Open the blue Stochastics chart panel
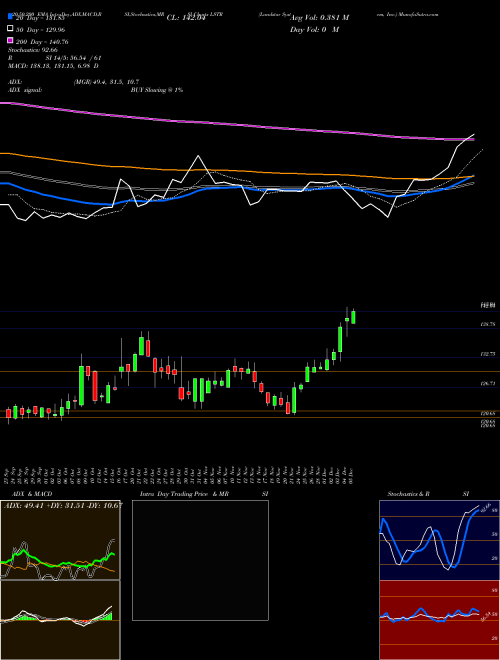The width and height of the screenshot is (500, 660). (439, 540)
